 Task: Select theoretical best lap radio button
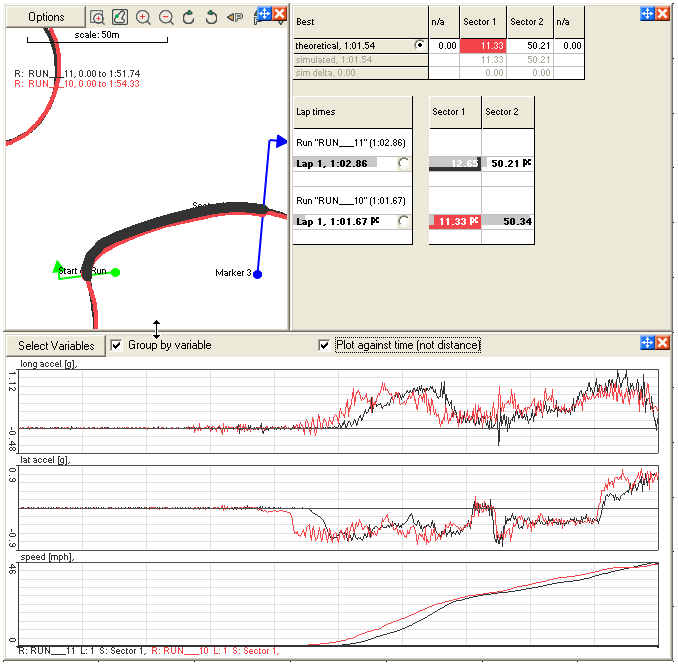click(x=418, y=46)
